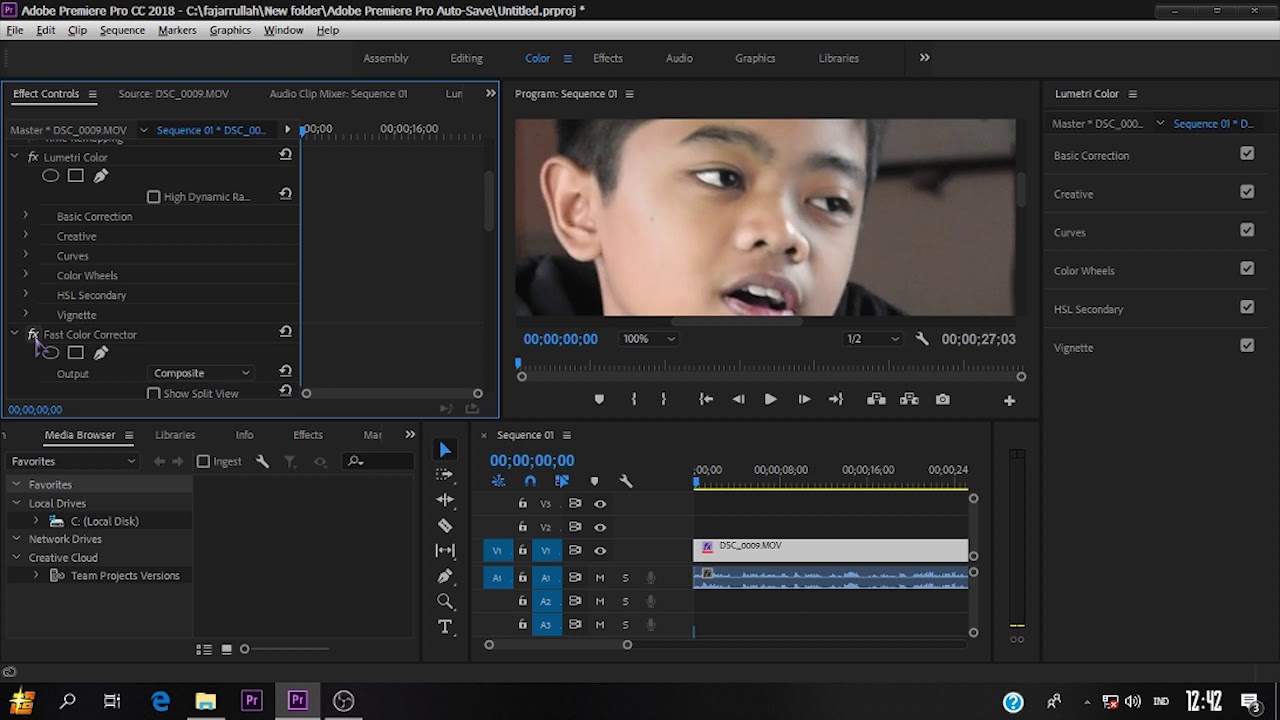The image size is (1280, 720).
Task: Select the Track Select Forward tool
Action: click(x=445, y=474)
